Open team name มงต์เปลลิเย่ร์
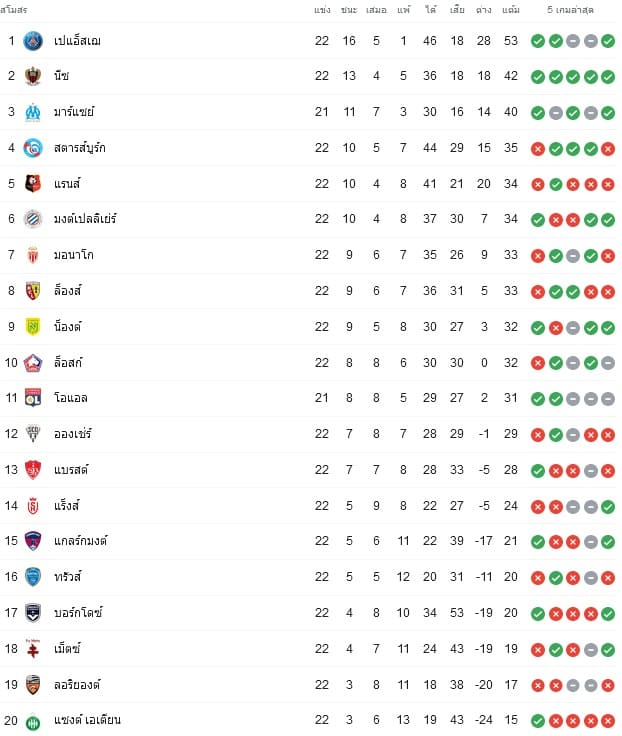Viewport: 622px width, 736px height. 85,219
